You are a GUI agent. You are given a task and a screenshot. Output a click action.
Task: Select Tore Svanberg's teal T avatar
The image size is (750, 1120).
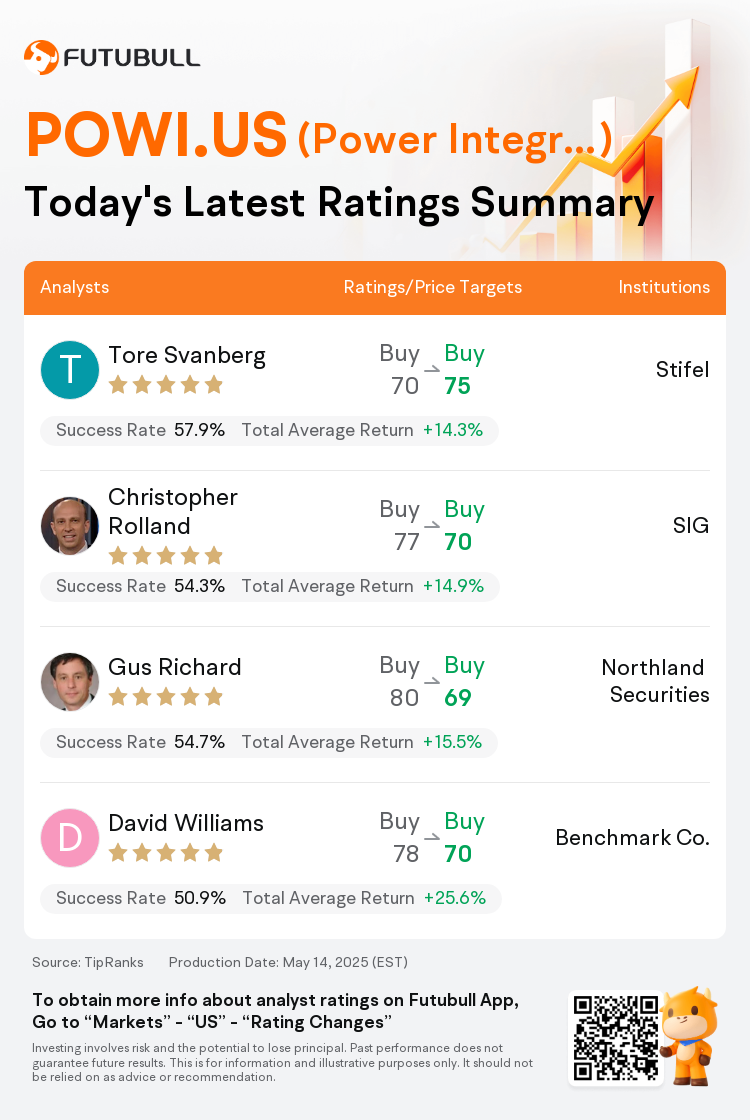pos(70,370)
